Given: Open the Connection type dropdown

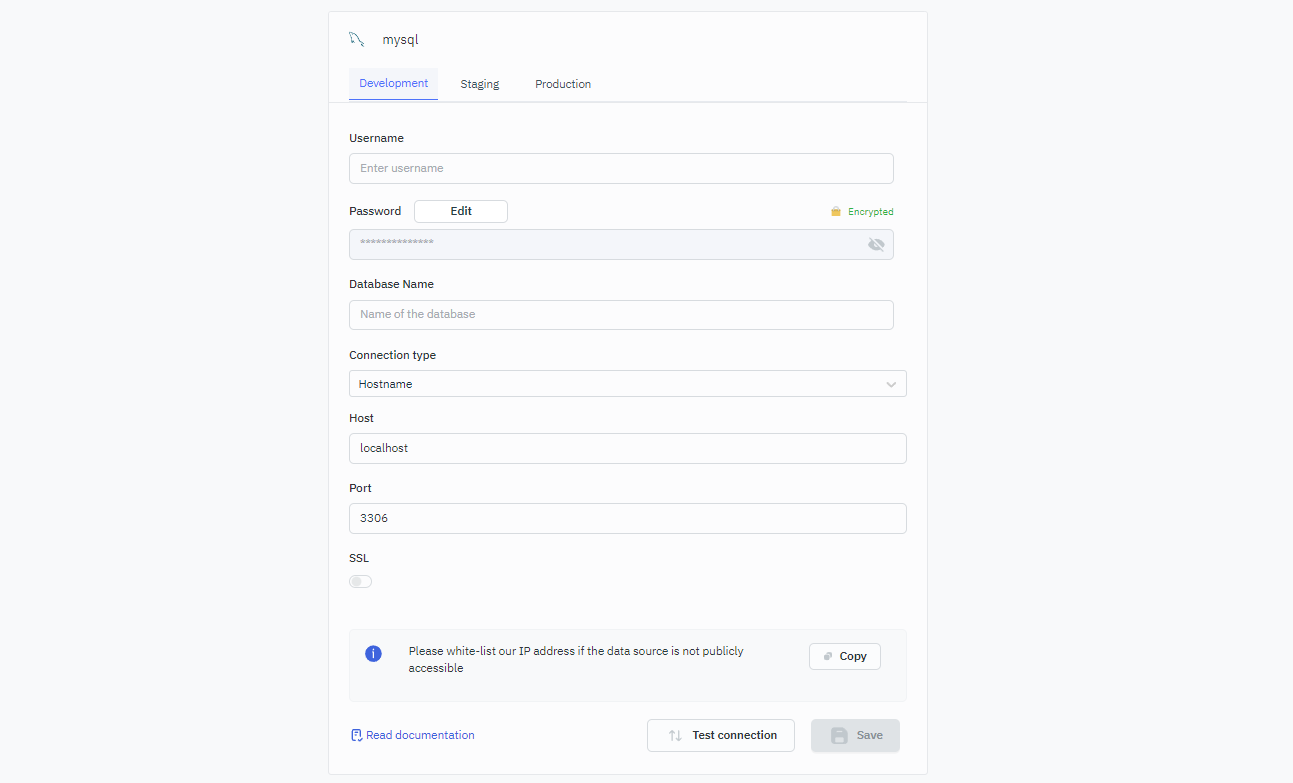Looking at the screenshot, I should click(x=627, y=384).
